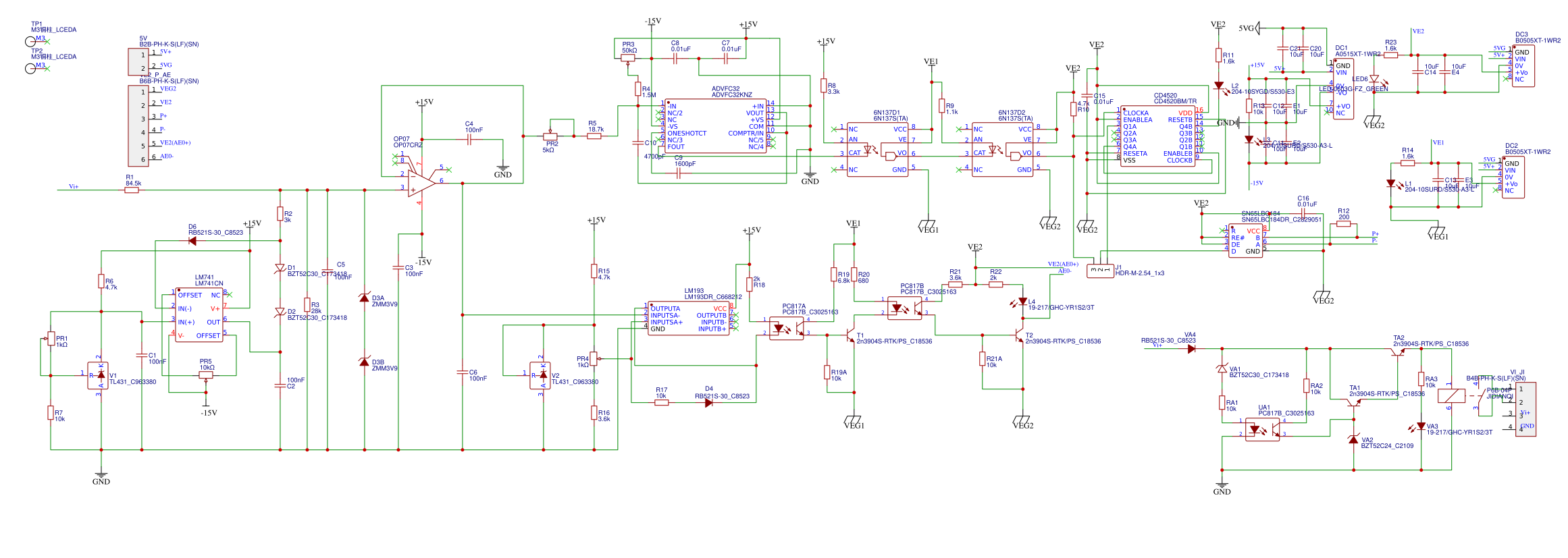This screenshot has width=1568, height=558.
Task: Select the D3B ZMM3V9 zener diode
Action: 365,362
